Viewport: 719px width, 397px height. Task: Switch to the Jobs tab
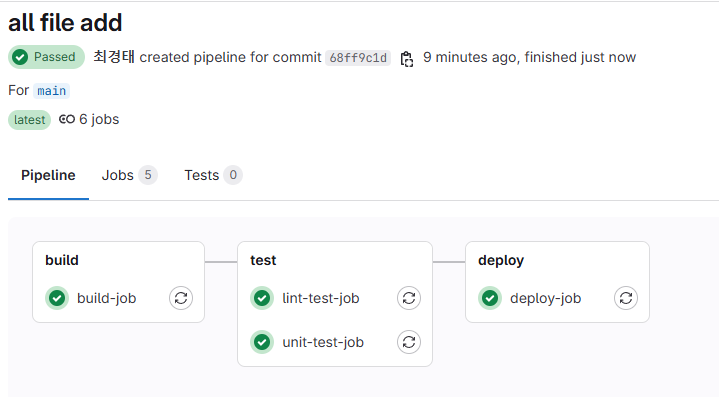pyautogui.click(x=129, y=175)
